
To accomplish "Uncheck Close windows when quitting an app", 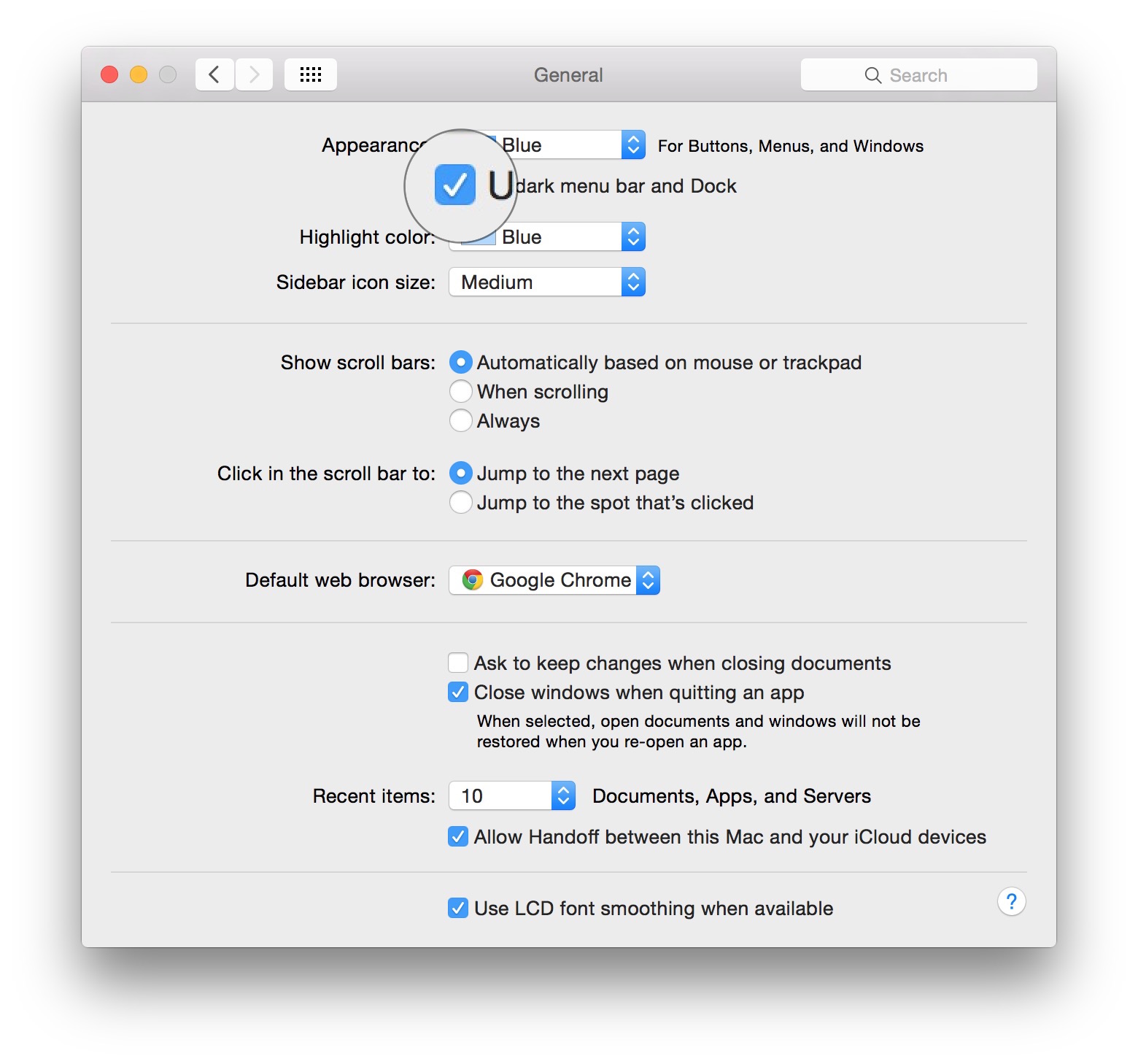I will coord(458,692).
